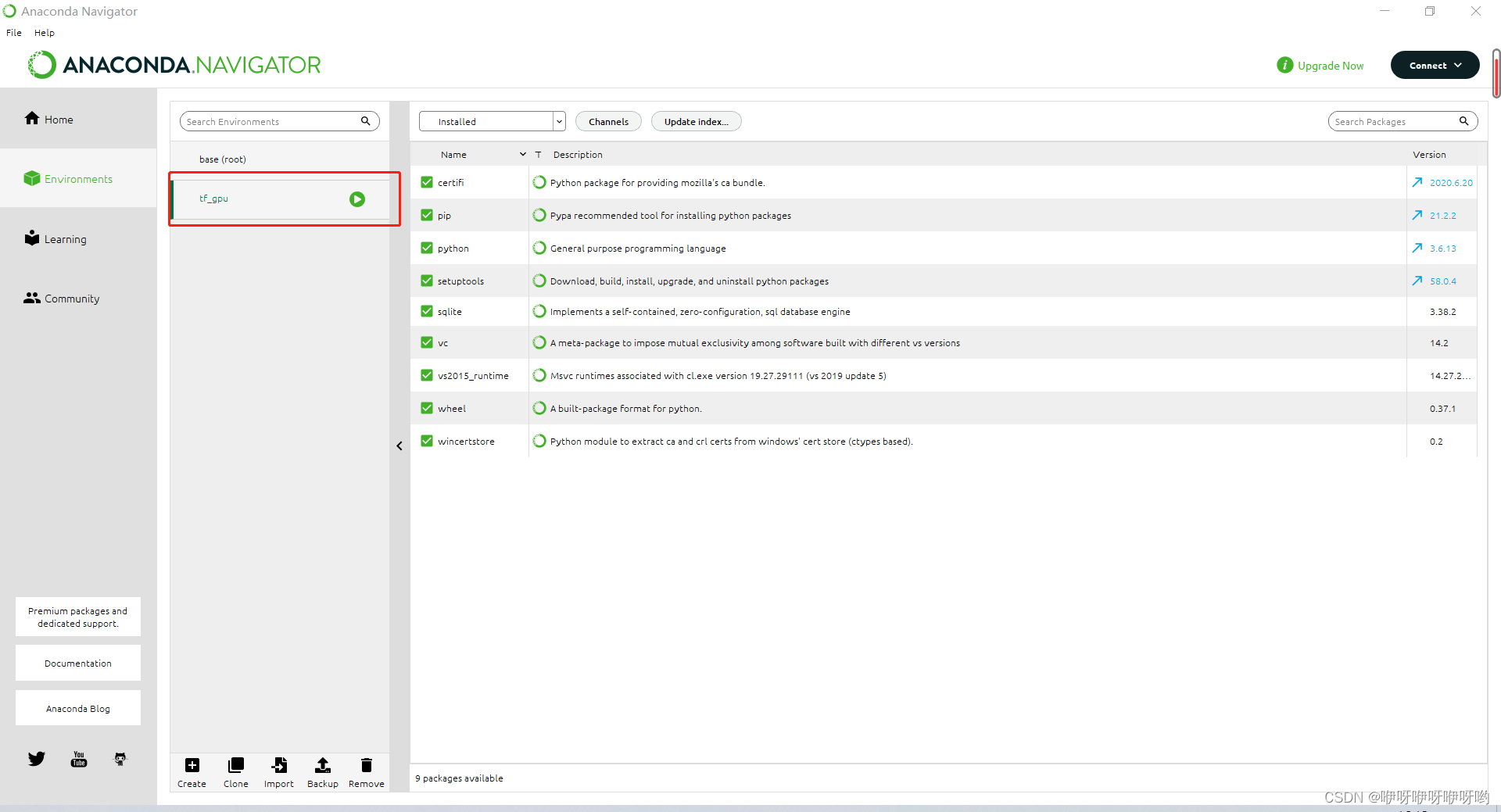Open the Documentation link
Viewport: 1501px width, 812px height.
click(x=78, y=663)
